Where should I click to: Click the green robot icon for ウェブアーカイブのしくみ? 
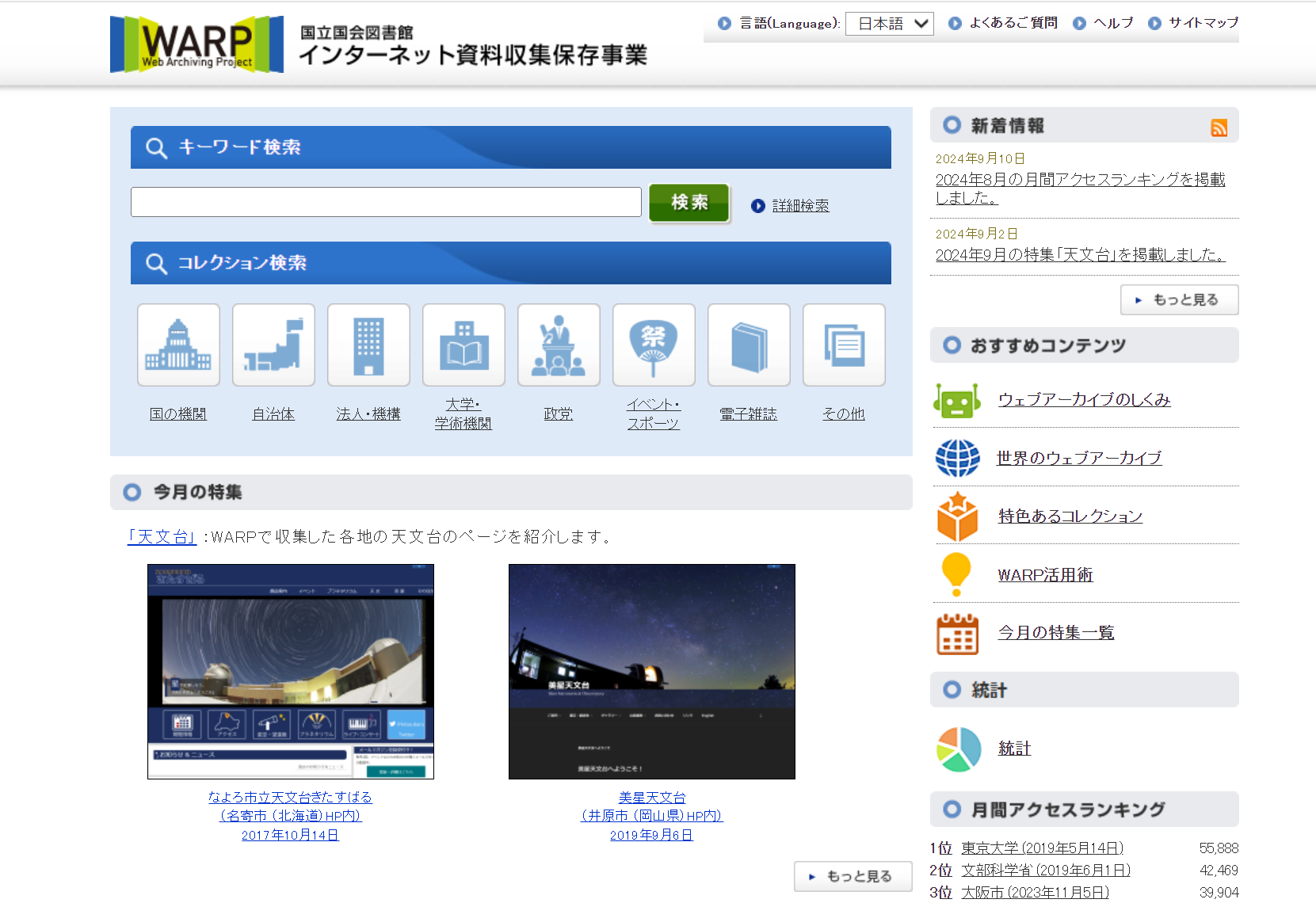pyautogui.click(x=957, y=400)
